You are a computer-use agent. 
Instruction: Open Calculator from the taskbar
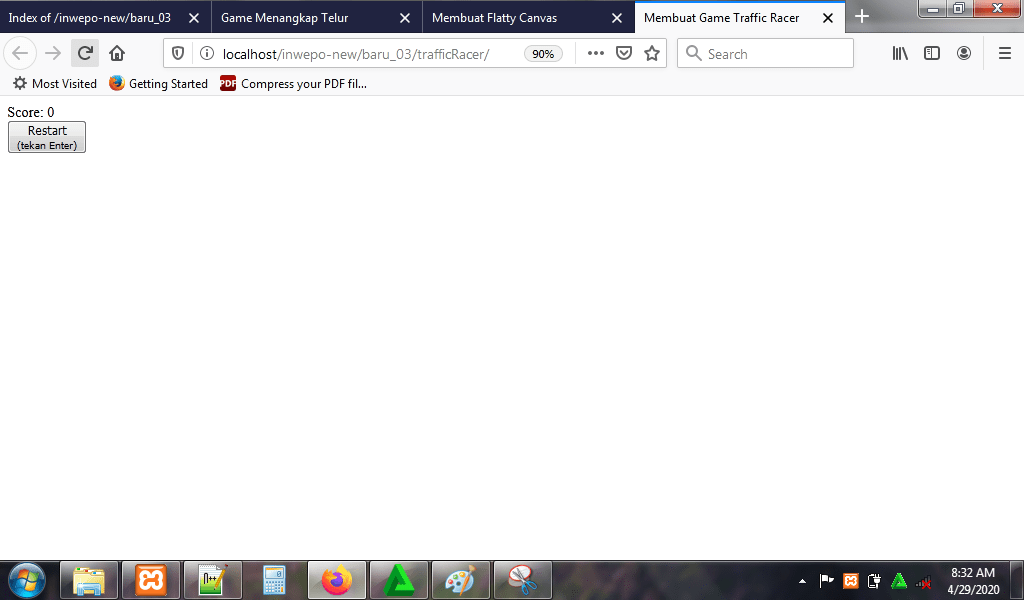[x=274, y=580]
